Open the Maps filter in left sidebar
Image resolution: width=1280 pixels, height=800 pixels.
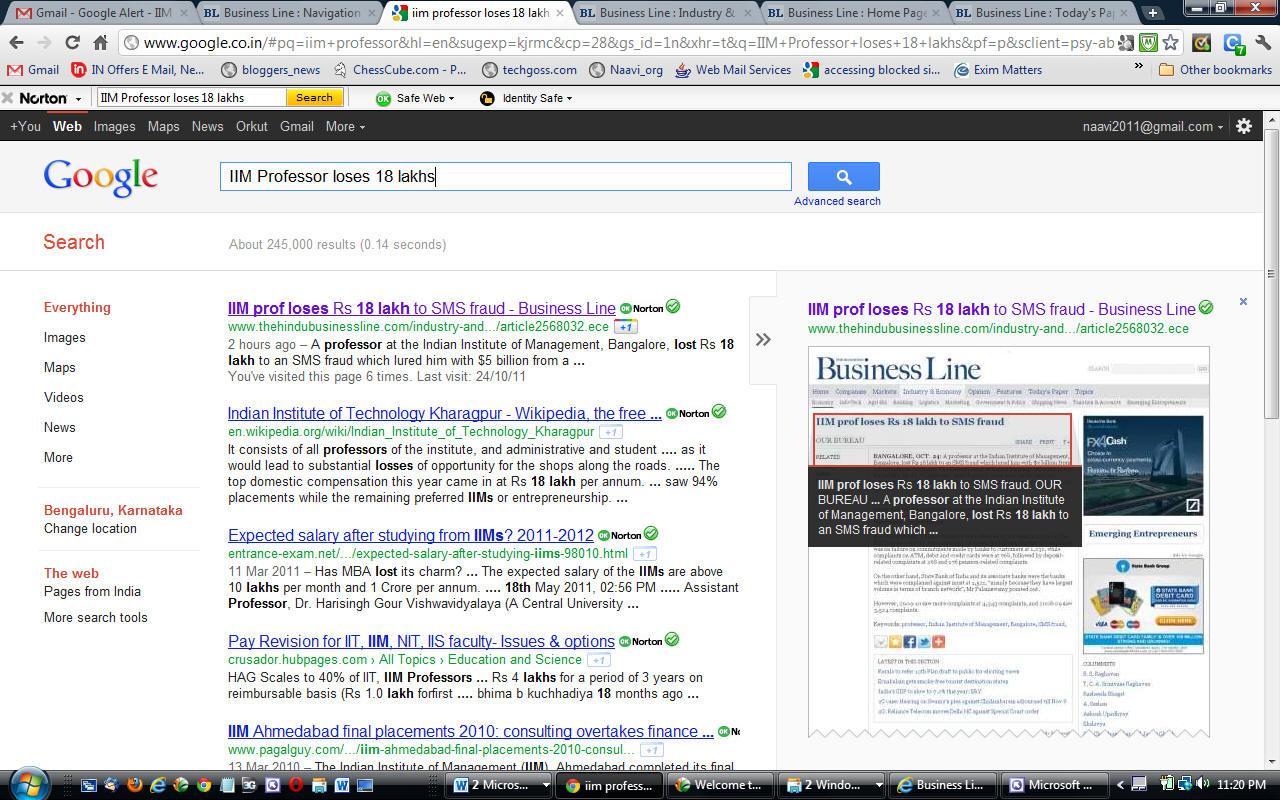pos(59,367)
